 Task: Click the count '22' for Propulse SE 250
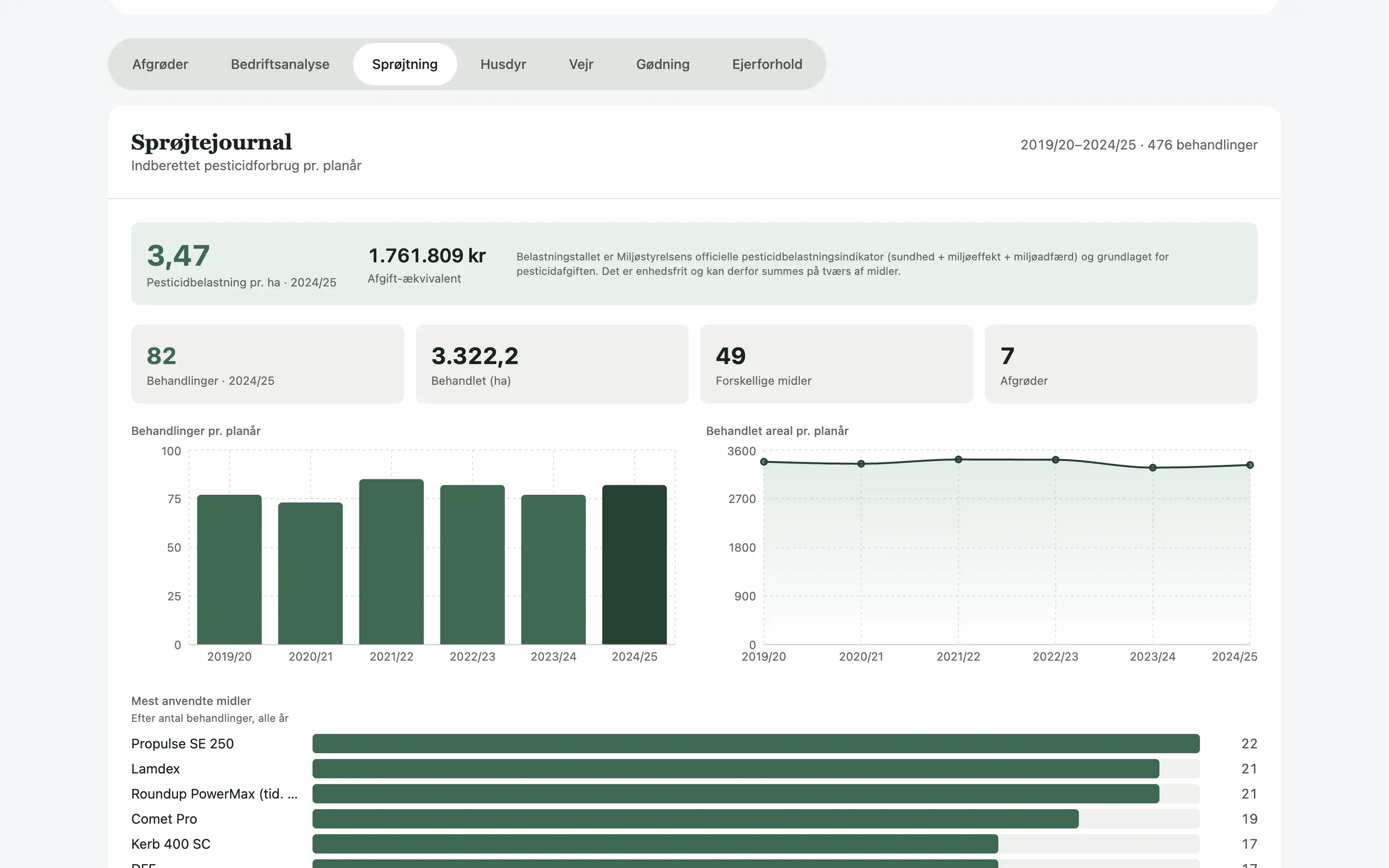1250,744
